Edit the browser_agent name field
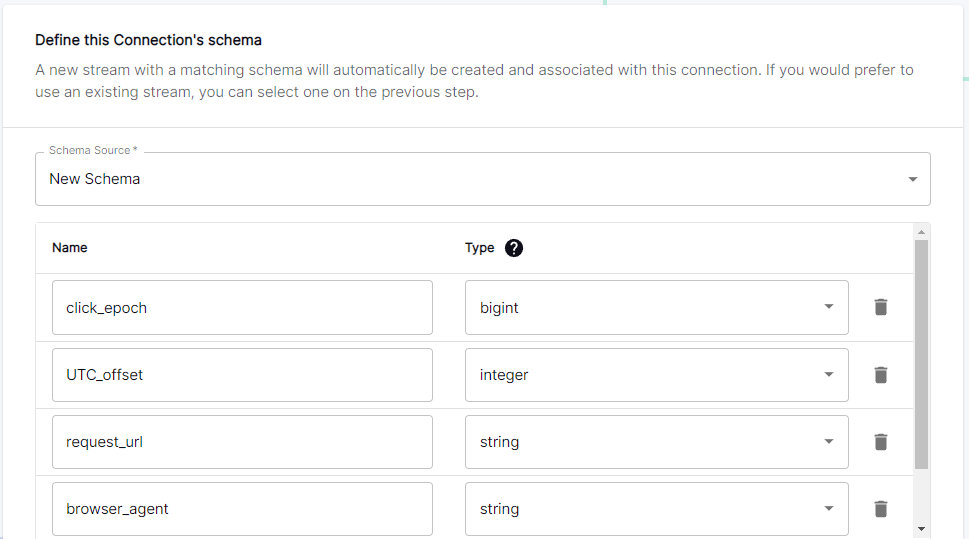Screen dimensions: 969x539 click(x=242, y=509)
